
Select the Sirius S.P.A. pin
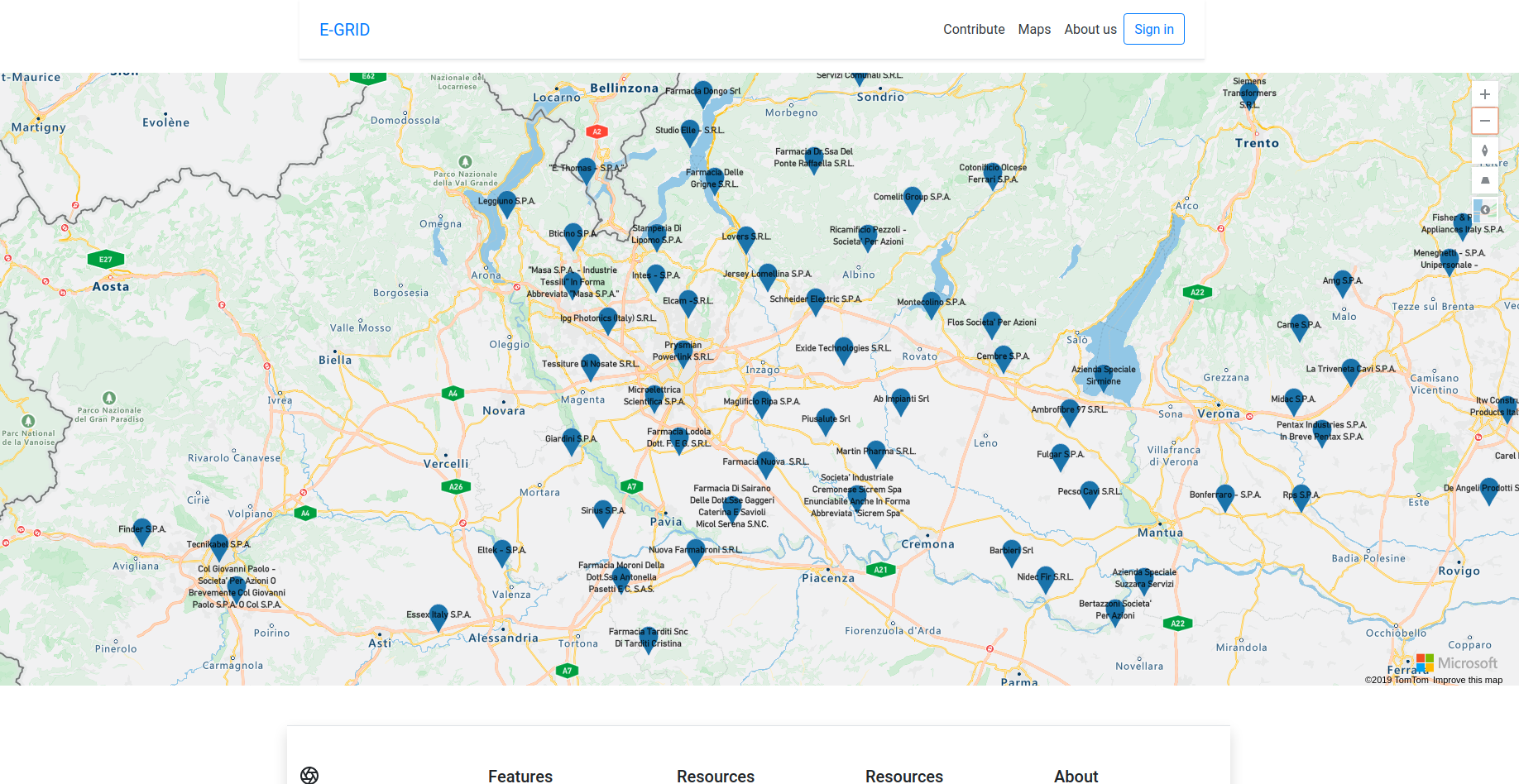[x=603, y=514]
